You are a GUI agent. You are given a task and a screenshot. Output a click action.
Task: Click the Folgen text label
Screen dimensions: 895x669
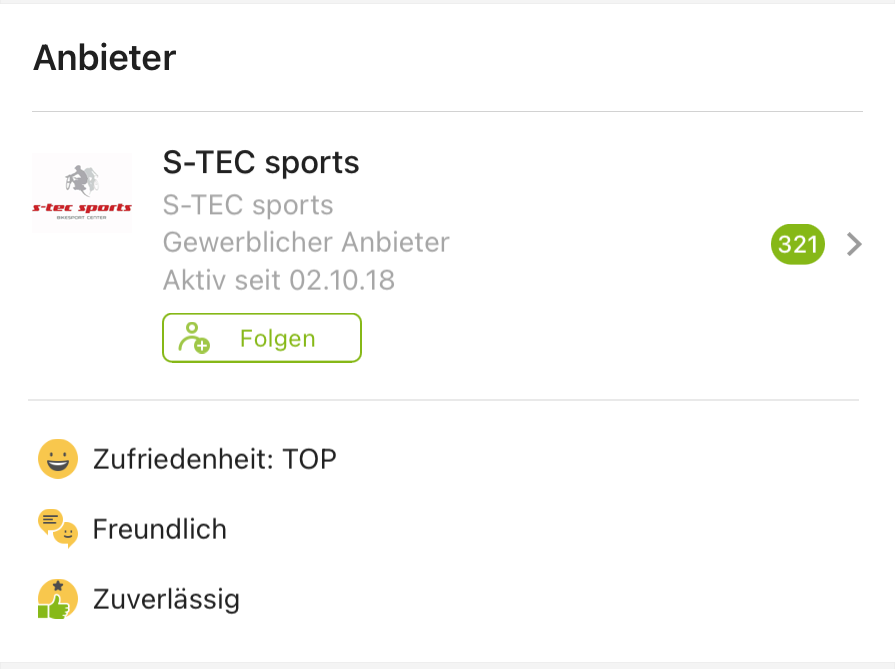pyautogui.click(x=277, y=339)
